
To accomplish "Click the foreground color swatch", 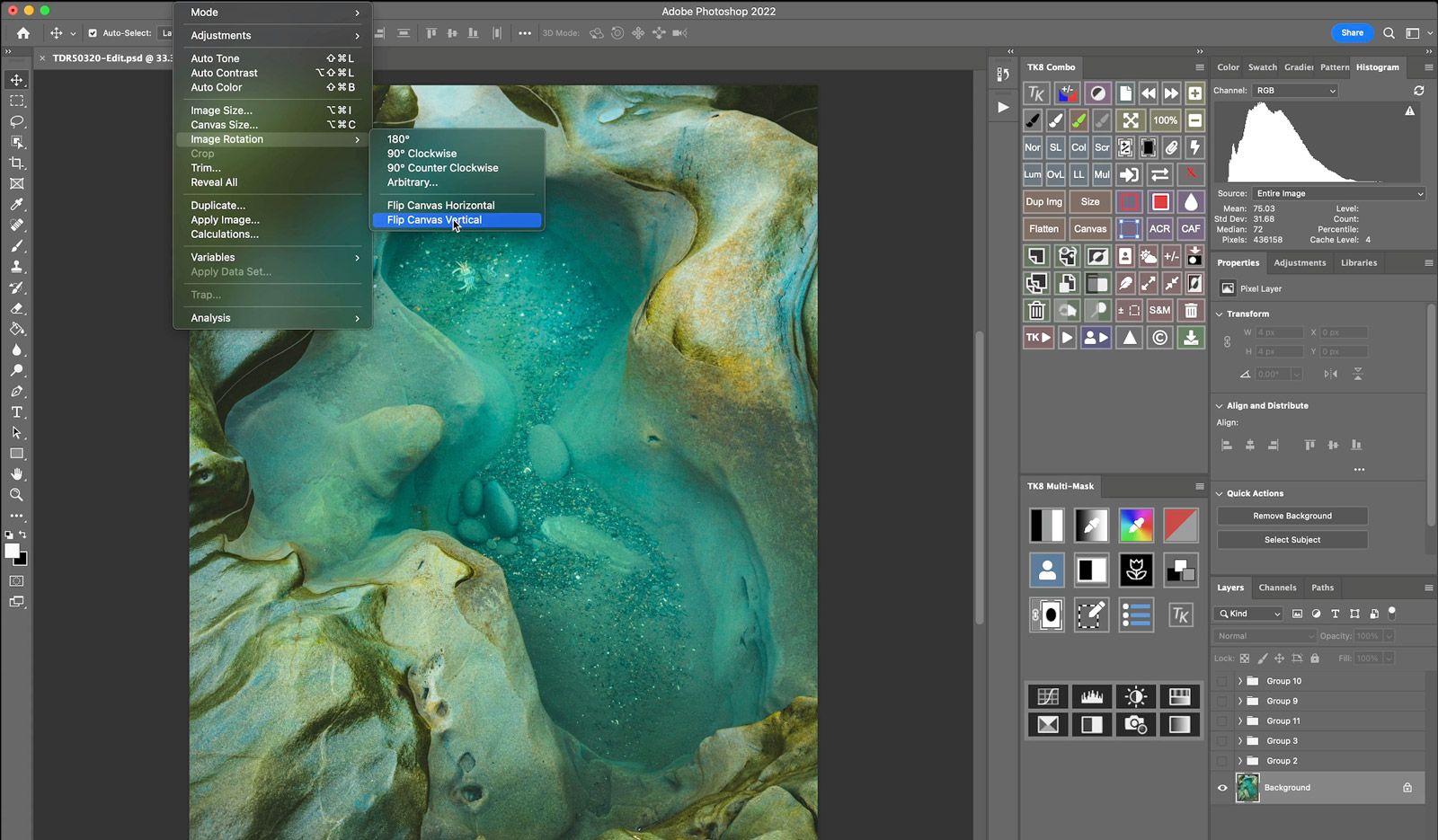I will coord(12,551).
